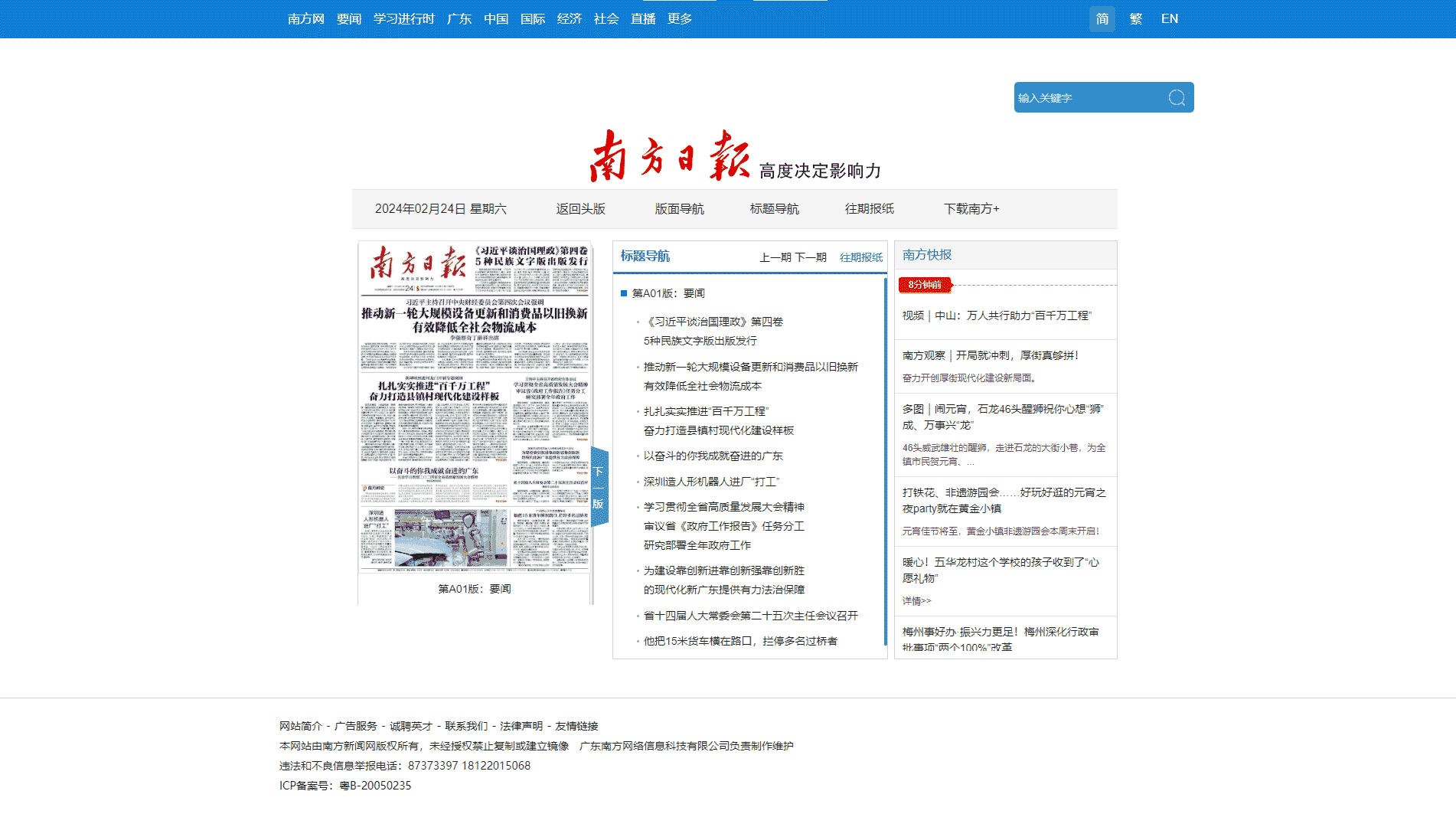Open 法律声明 footer link

point(521,726)
